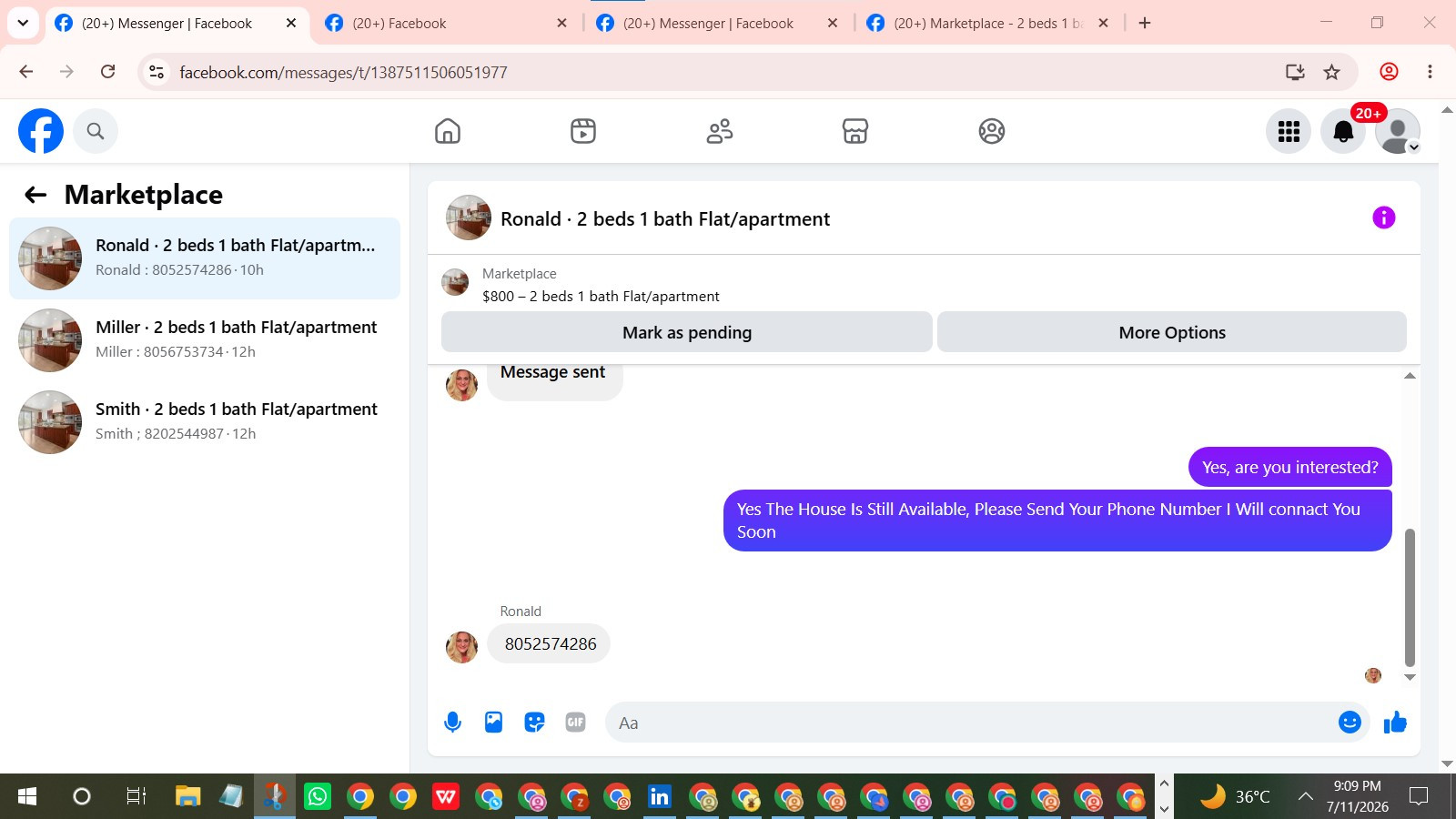Click the chat scroll-down arrow
Screen dimensions: 1456x819
click(x=1410, y=677)
